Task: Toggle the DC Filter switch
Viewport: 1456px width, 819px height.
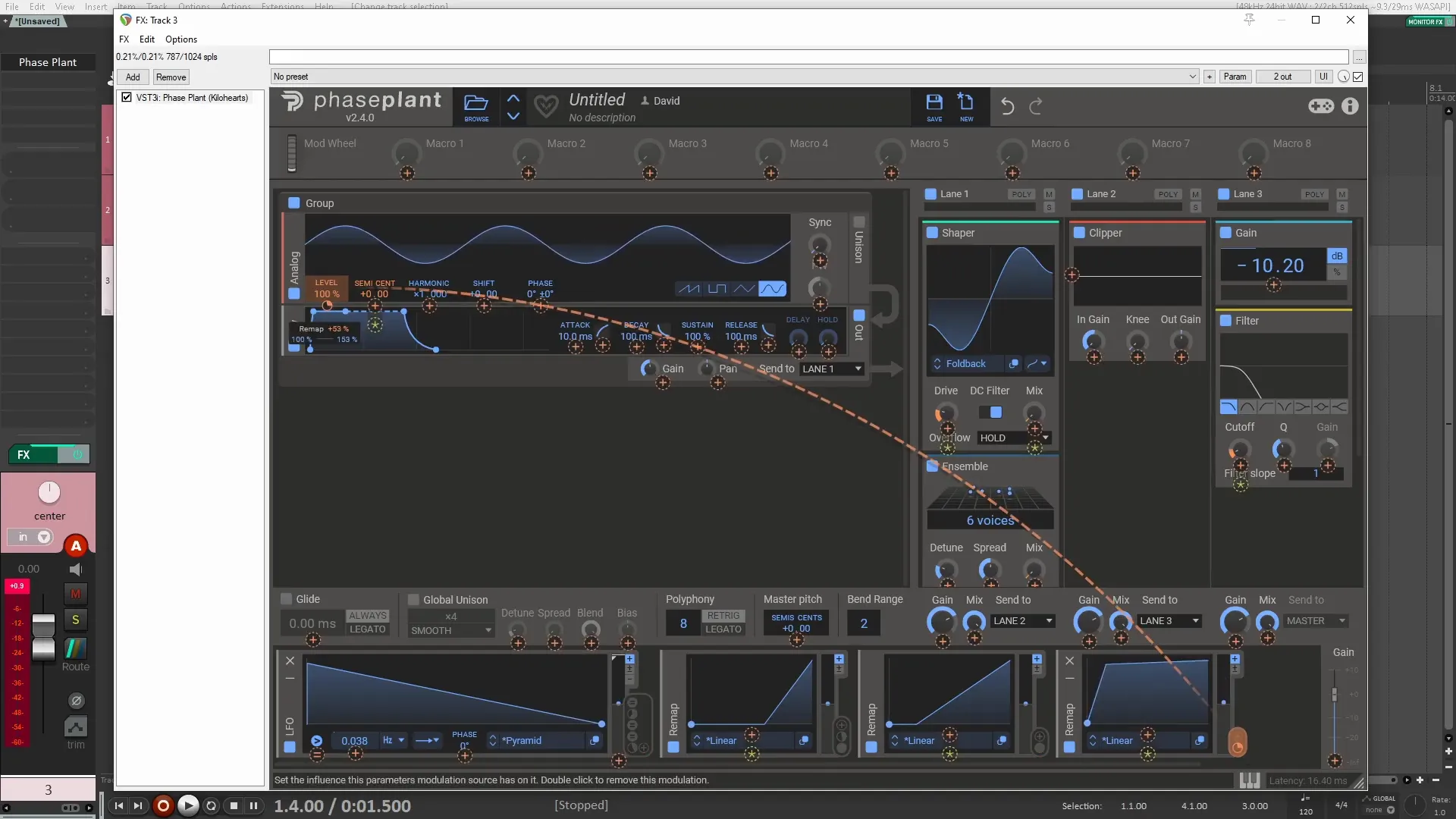Action: pyautogui.click(x=990, y=413)
